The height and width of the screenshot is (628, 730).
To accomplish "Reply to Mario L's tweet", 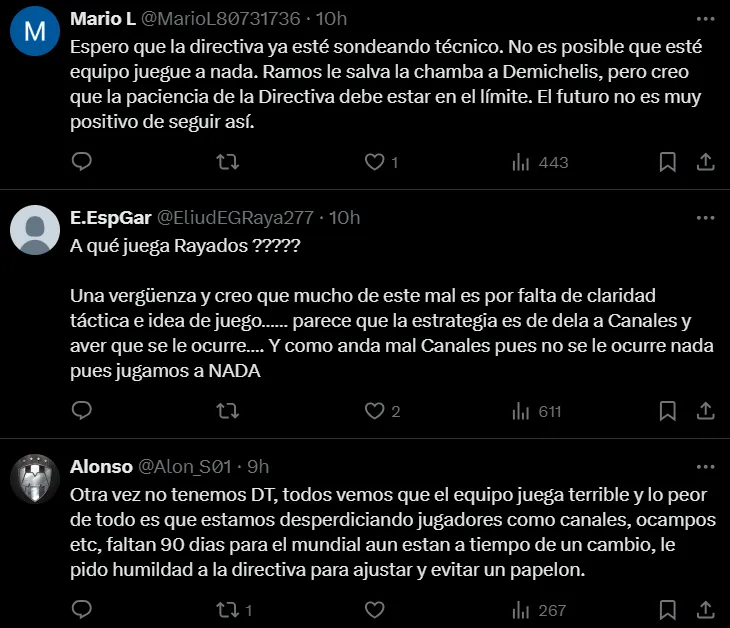I will 83,162.
